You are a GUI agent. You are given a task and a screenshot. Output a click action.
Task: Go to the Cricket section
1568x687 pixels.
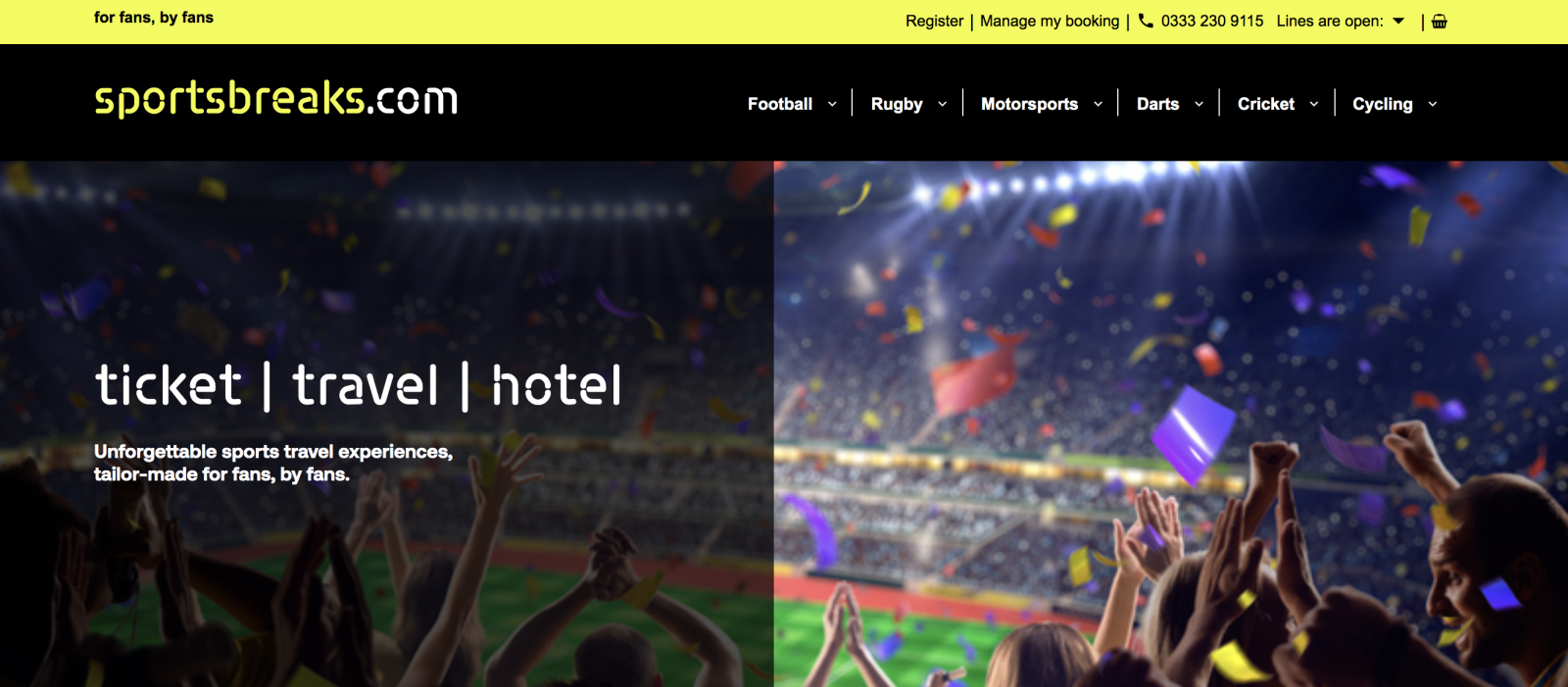click(x=1266, y=104)
